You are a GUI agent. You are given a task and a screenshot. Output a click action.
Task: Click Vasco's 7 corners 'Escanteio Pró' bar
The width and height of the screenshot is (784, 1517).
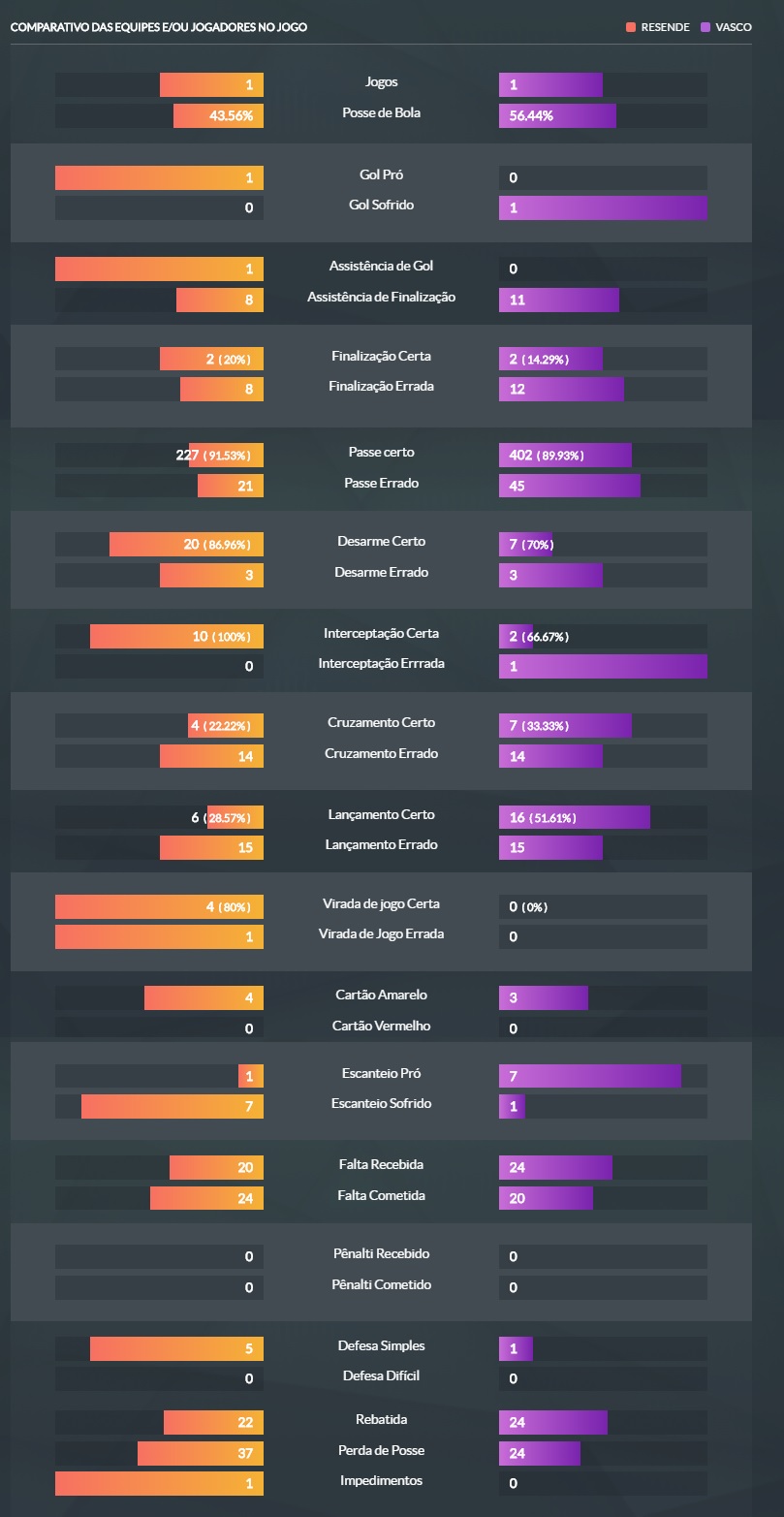coord(589,1076)
